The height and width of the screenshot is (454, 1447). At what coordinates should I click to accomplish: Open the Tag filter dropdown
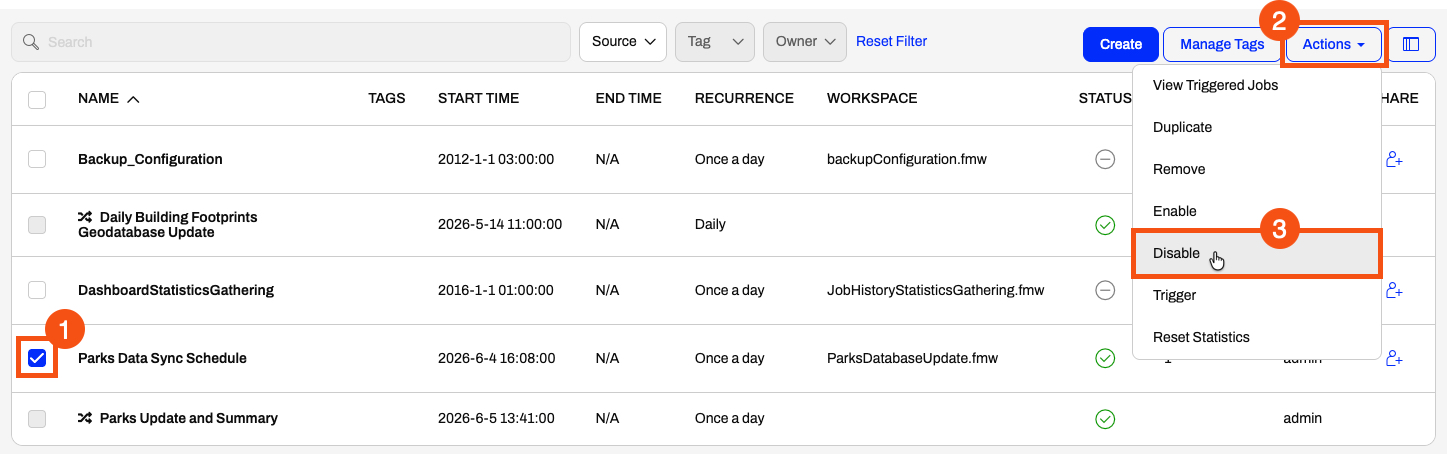pos(715,42)
